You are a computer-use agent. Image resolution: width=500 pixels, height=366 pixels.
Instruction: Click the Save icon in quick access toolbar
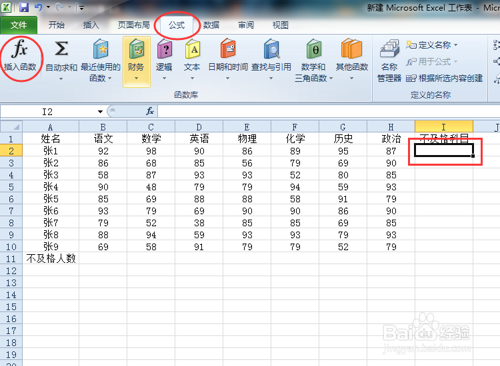pos(24,7)
